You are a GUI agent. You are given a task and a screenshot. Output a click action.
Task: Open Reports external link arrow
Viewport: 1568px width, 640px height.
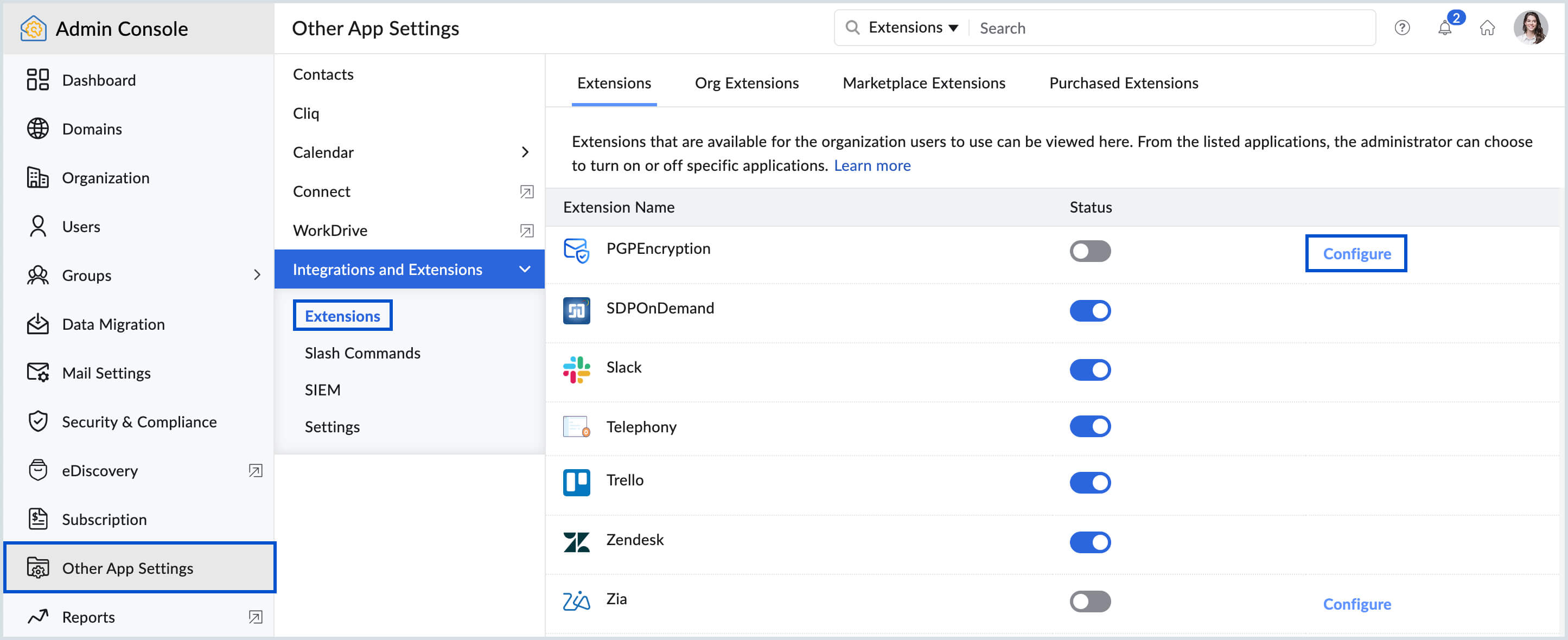[x=255, y=617]
